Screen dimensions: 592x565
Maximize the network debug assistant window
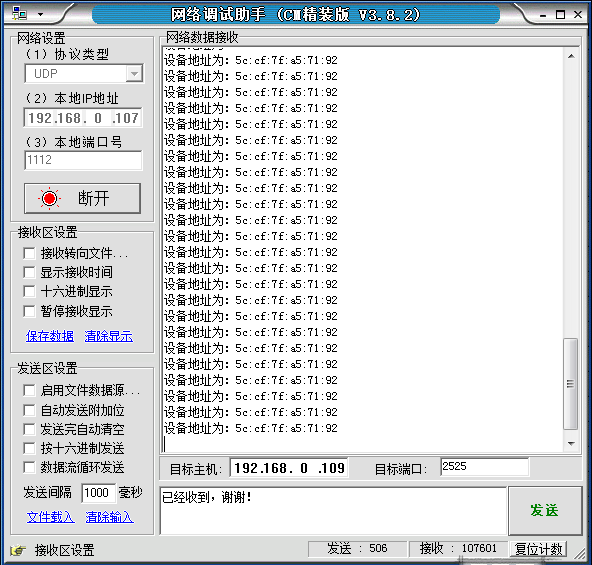click(x=560, y=15)
